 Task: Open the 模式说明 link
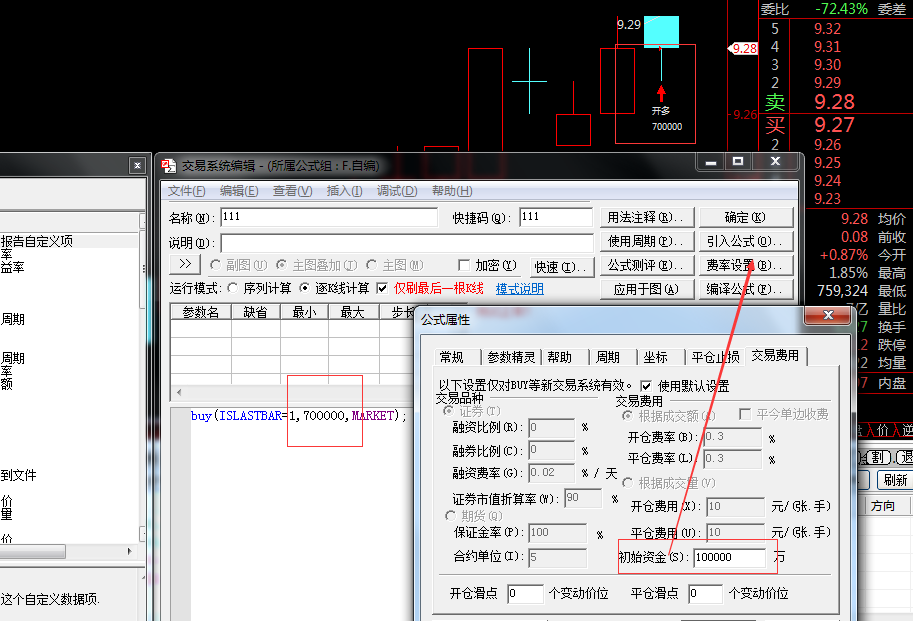519,289
